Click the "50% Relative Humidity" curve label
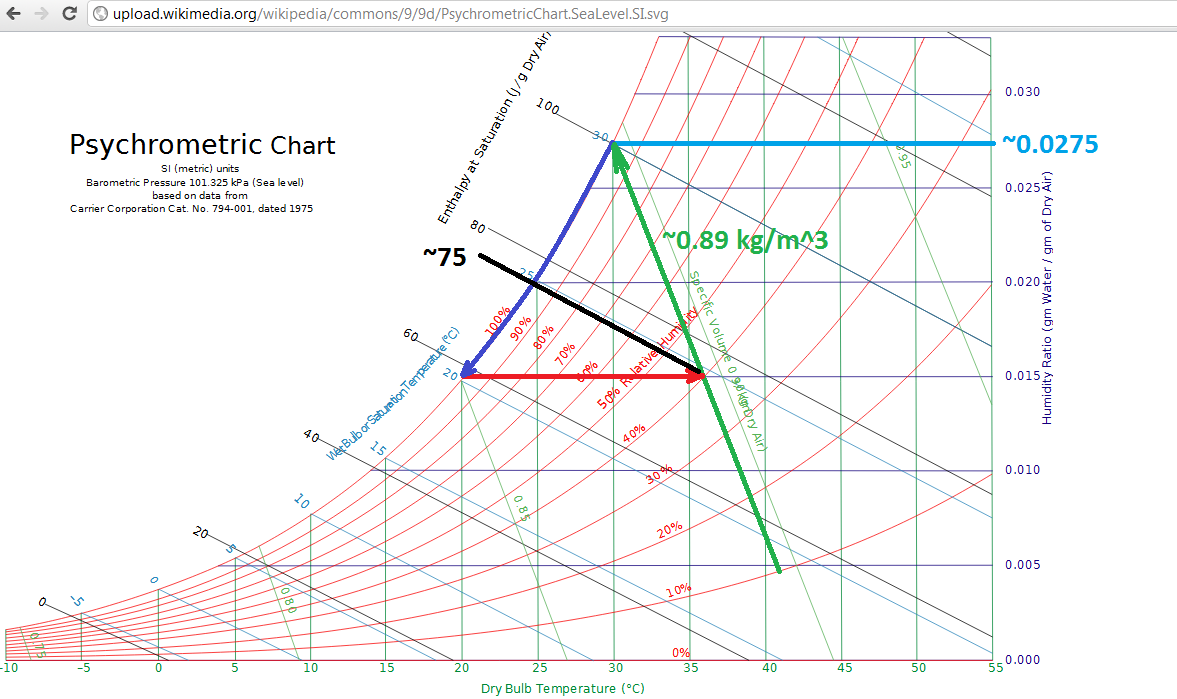This screenshot has height=699, width=1177. [x=647, y=359]
